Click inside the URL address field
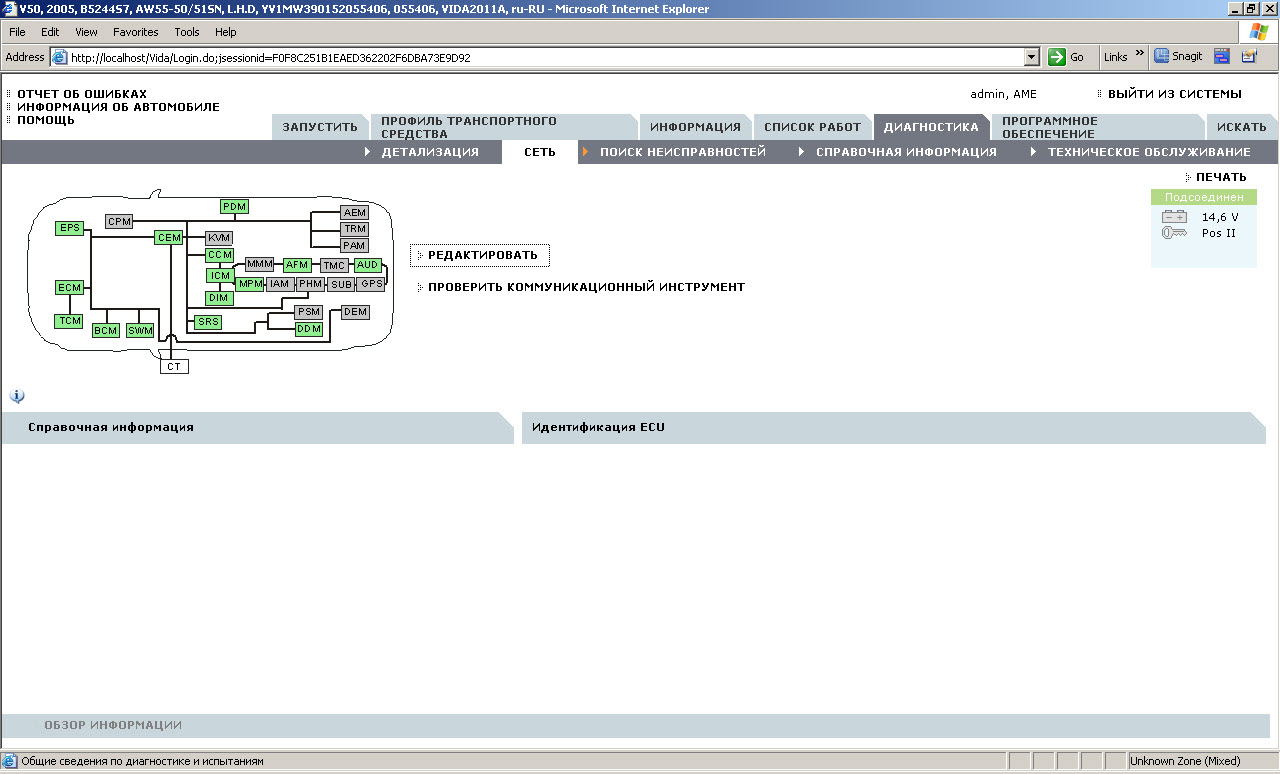 (x=540, y=58)
